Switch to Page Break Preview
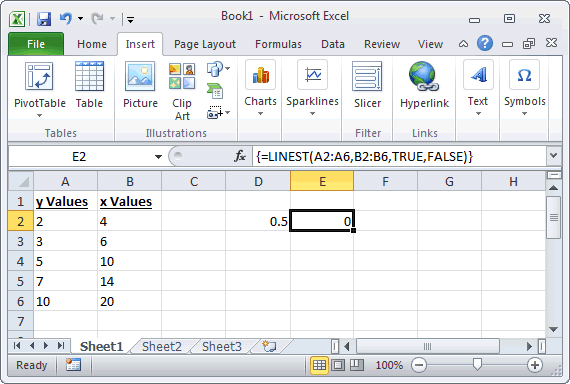570x384 pixels. pos(356,365)
